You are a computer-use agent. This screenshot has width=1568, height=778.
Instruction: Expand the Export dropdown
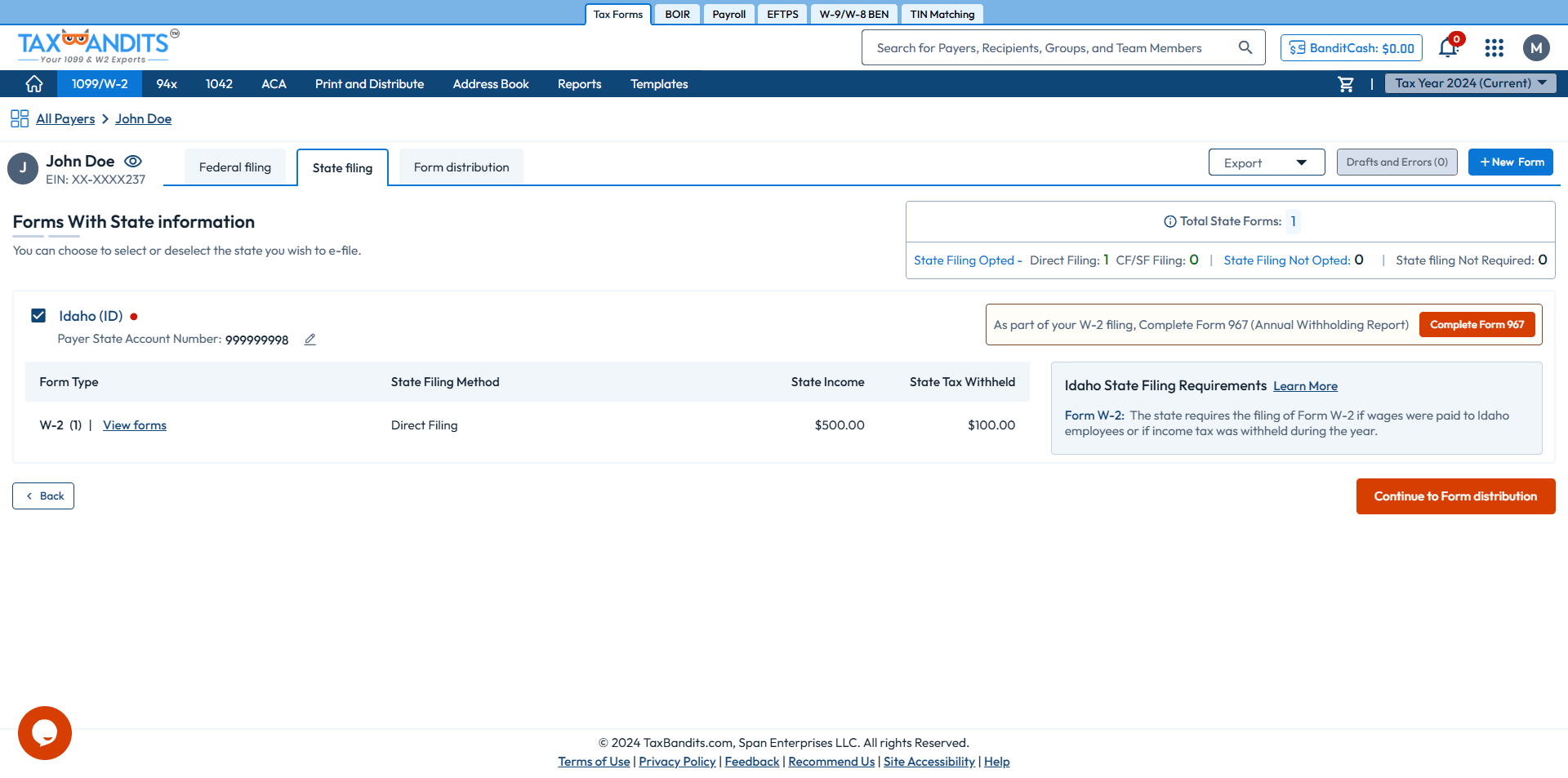pos(1267,162)
